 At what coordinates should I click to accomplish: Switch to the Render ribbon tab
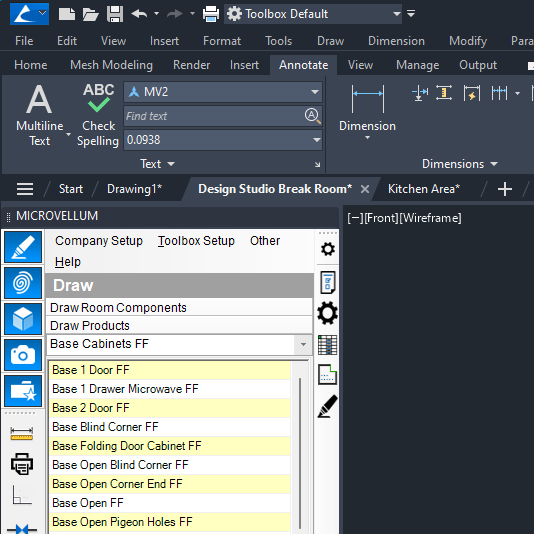[x=191, y=65]
